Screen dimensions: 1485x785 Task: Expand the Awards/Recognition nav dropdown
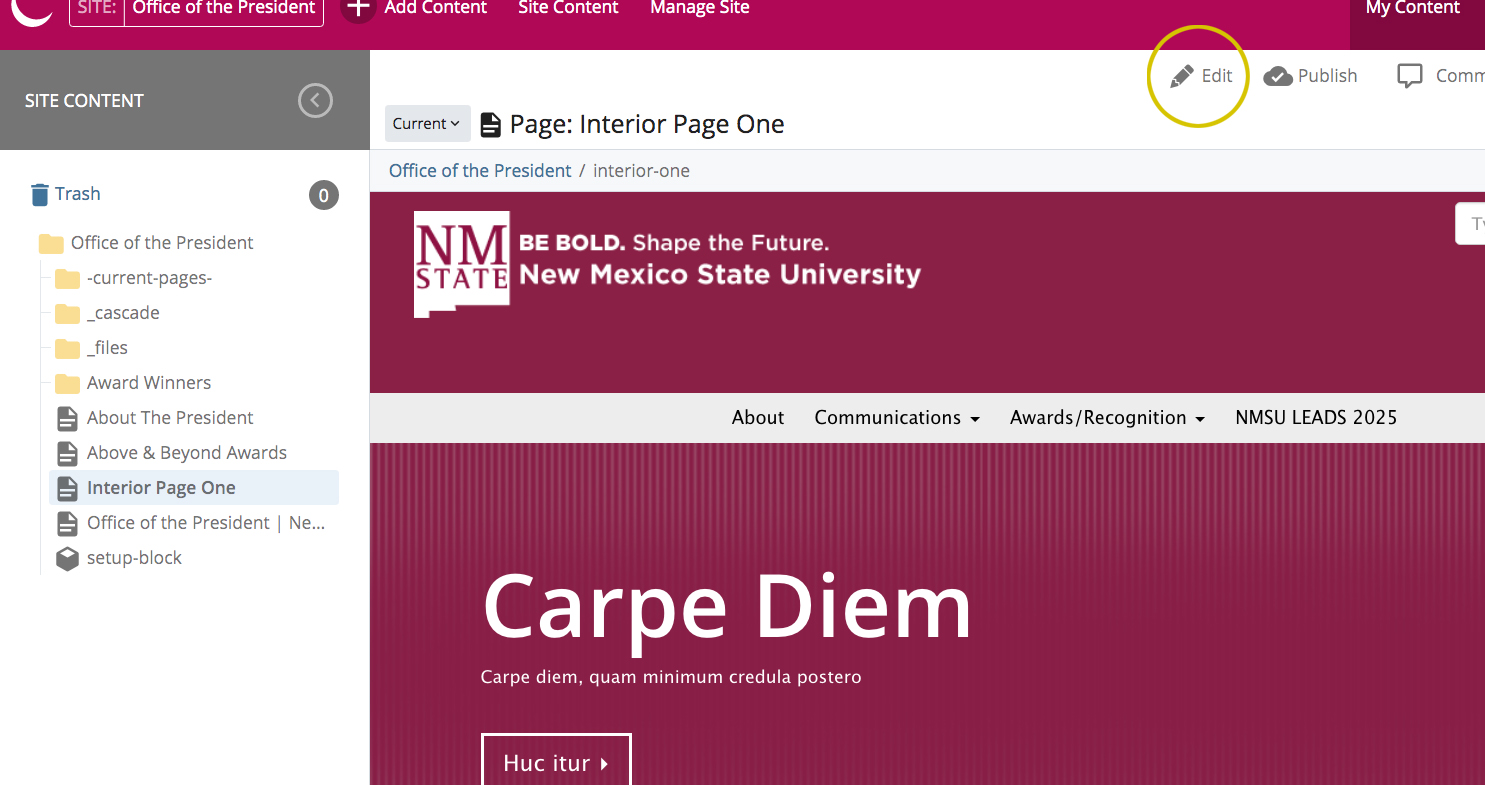click(1107, 418)
